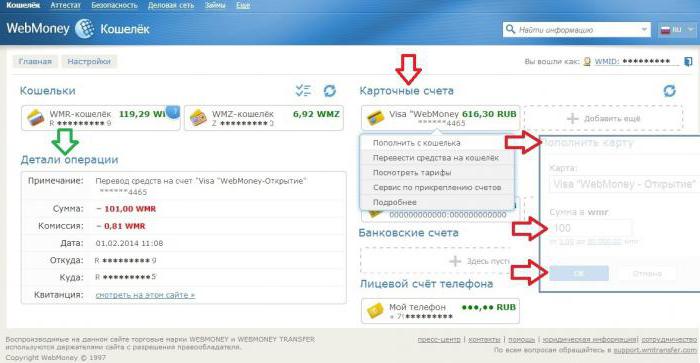700x363 pixels.
Task: Click the WMZ wallet icon
Action: (x=198, y=118)
